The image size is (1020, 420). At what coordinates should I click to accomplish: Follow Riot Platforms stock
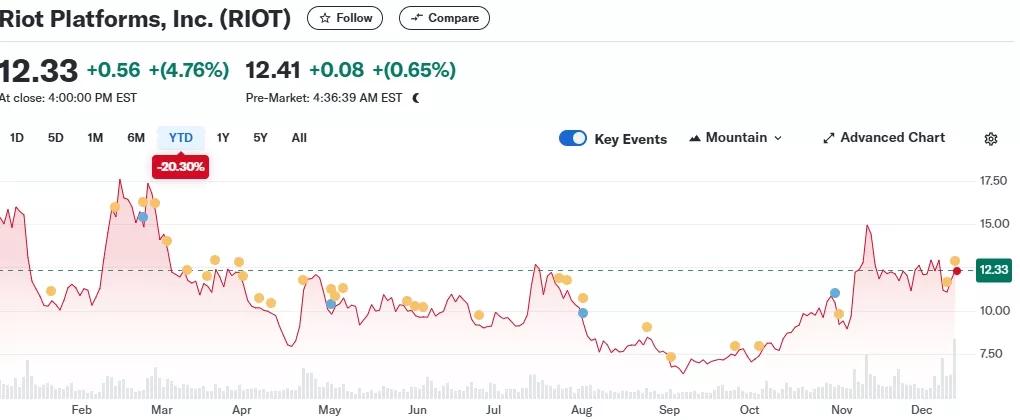[345, 18]
